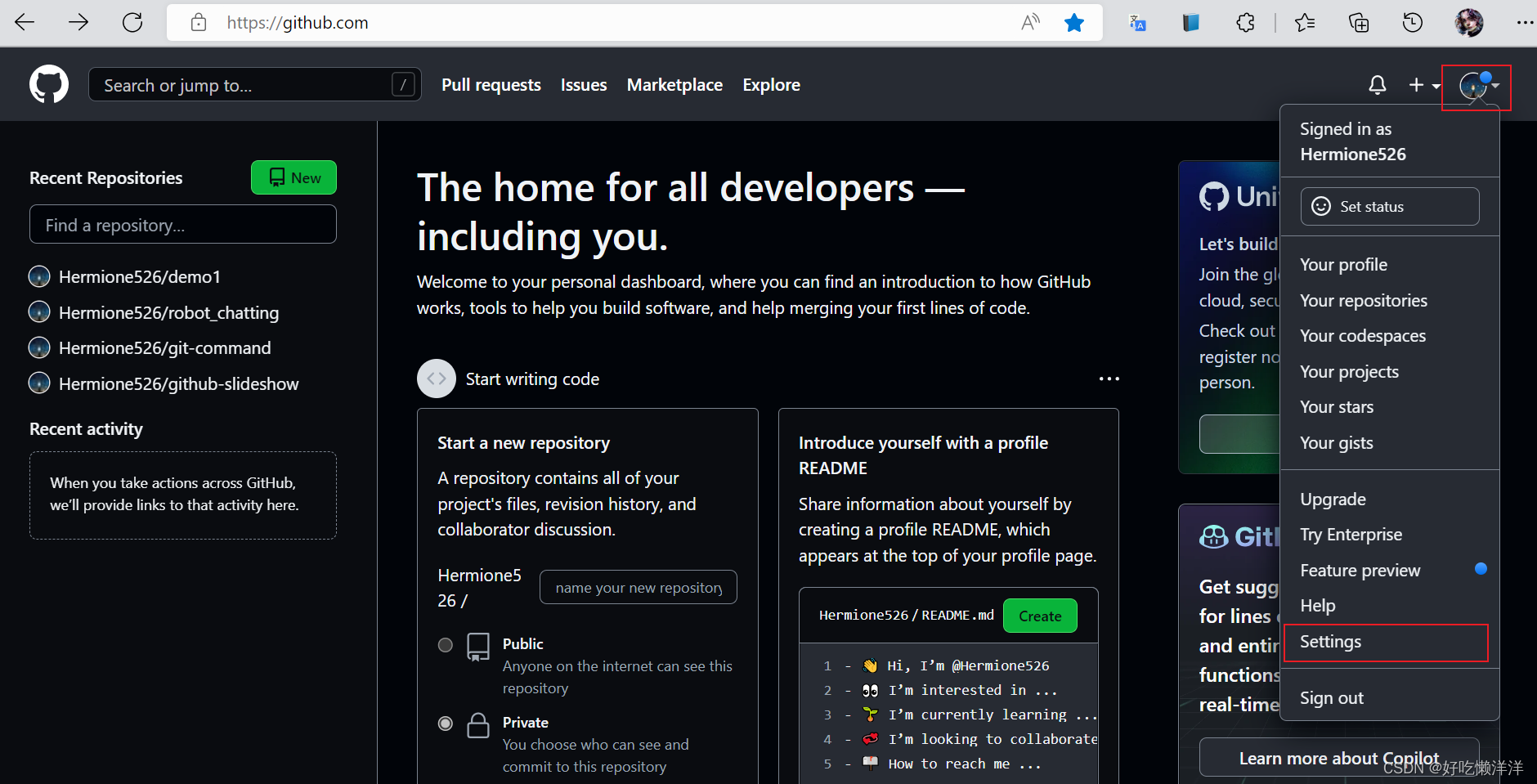Click the Hermione526/demo1 repository avatar icon
This screenshot has height=784, width=1537.
point(39,276)
